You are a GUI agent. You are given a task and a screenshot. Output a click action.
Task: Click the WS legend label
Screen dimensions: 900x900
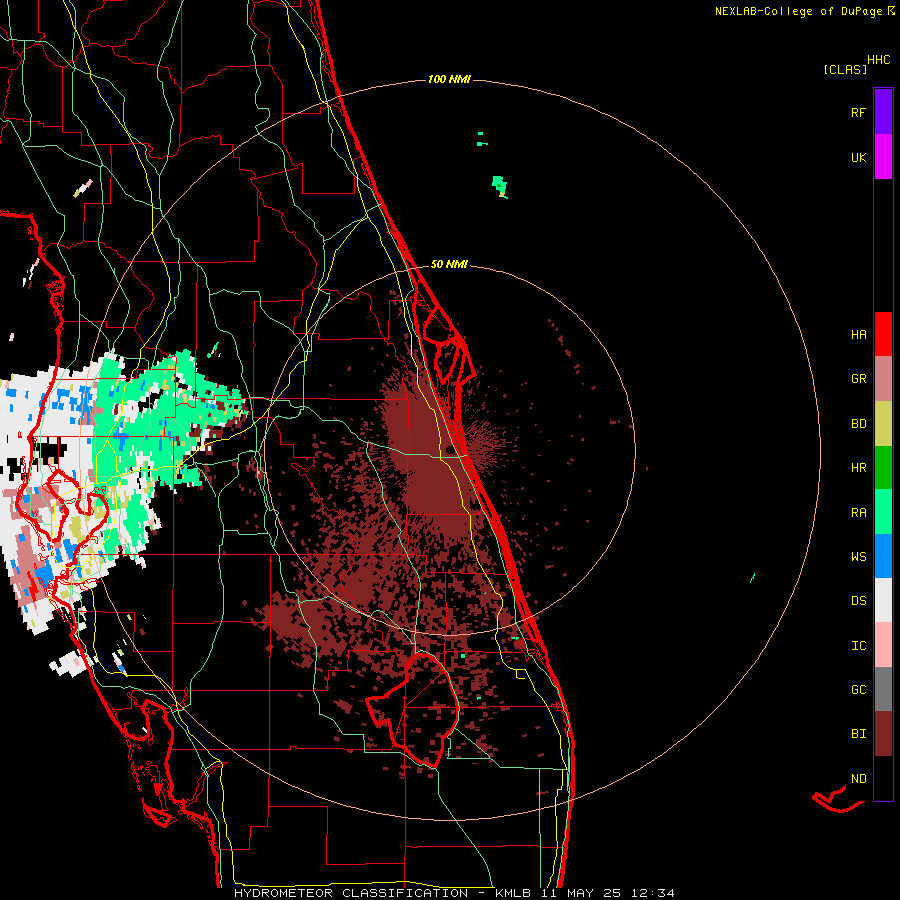(858, 557)
